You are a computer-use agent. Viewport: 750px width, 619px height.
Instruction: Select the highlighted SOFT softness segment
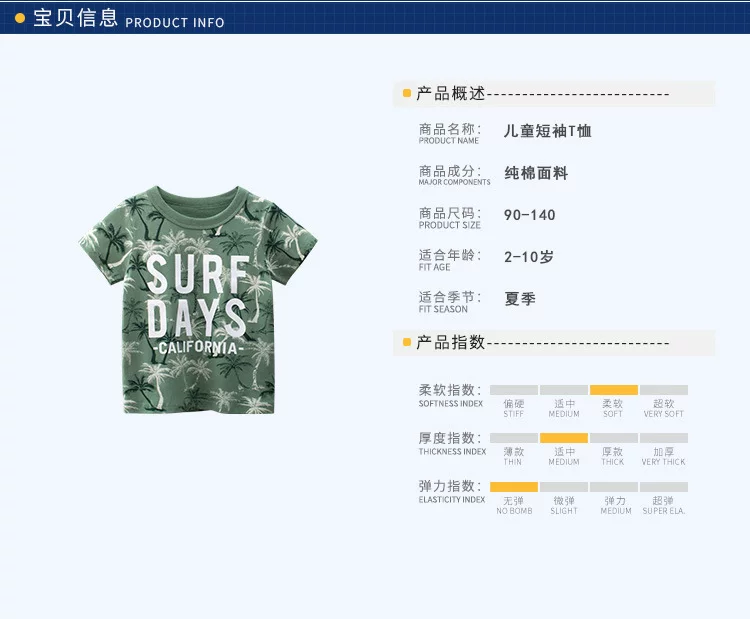614,390
